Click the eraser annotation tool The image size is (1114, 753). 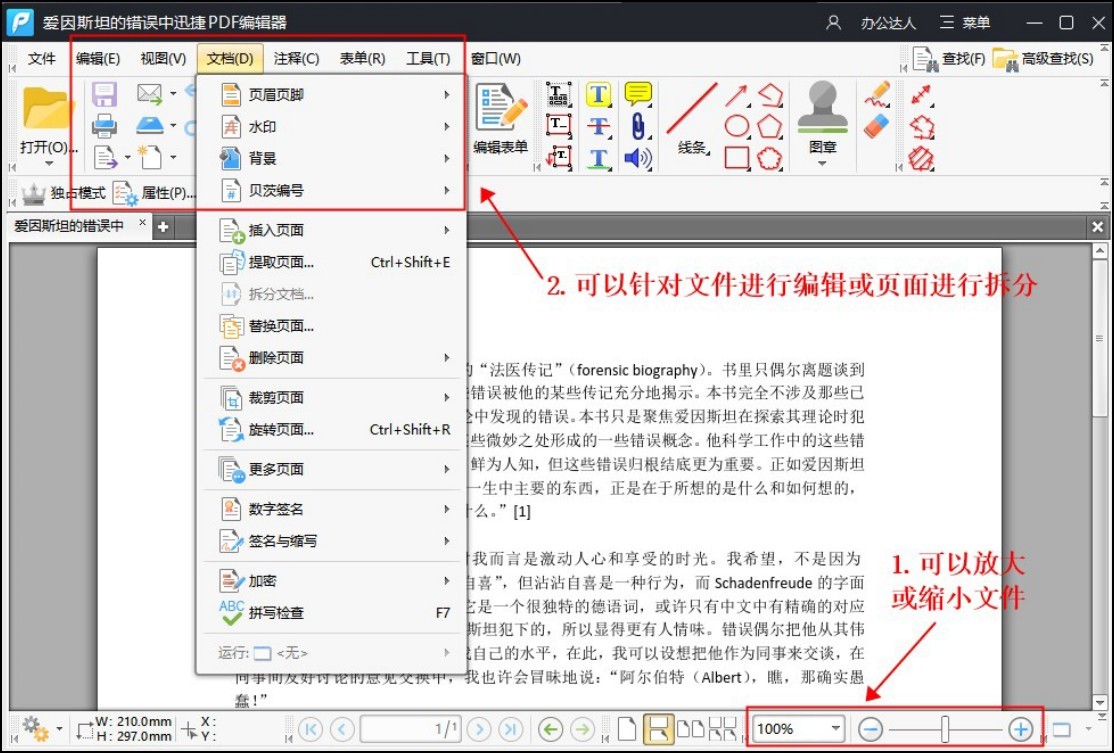pos(875,124)
